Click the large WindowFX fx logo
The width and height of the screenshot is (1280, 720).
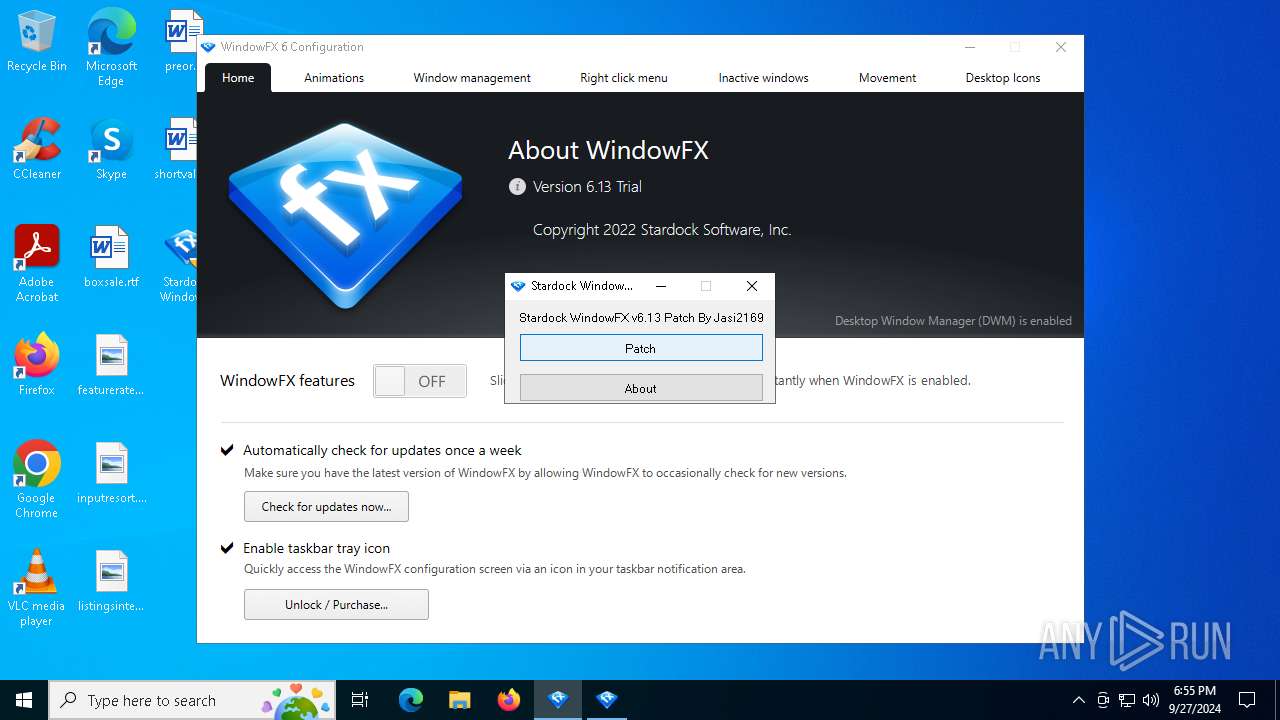click(345, 216)
